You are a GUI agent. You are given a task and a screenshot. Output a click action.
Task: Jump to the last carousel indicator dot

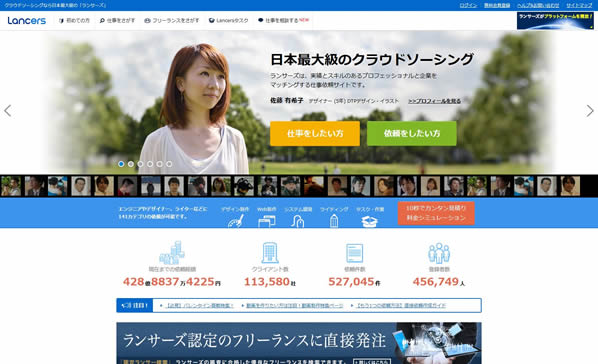(169, 164)
